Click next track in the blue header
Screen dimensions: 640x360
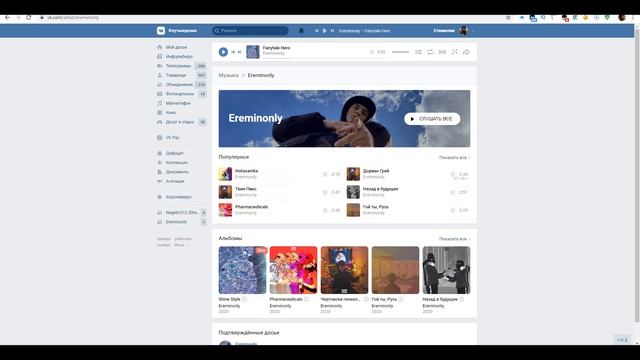[x=332, y=31]
